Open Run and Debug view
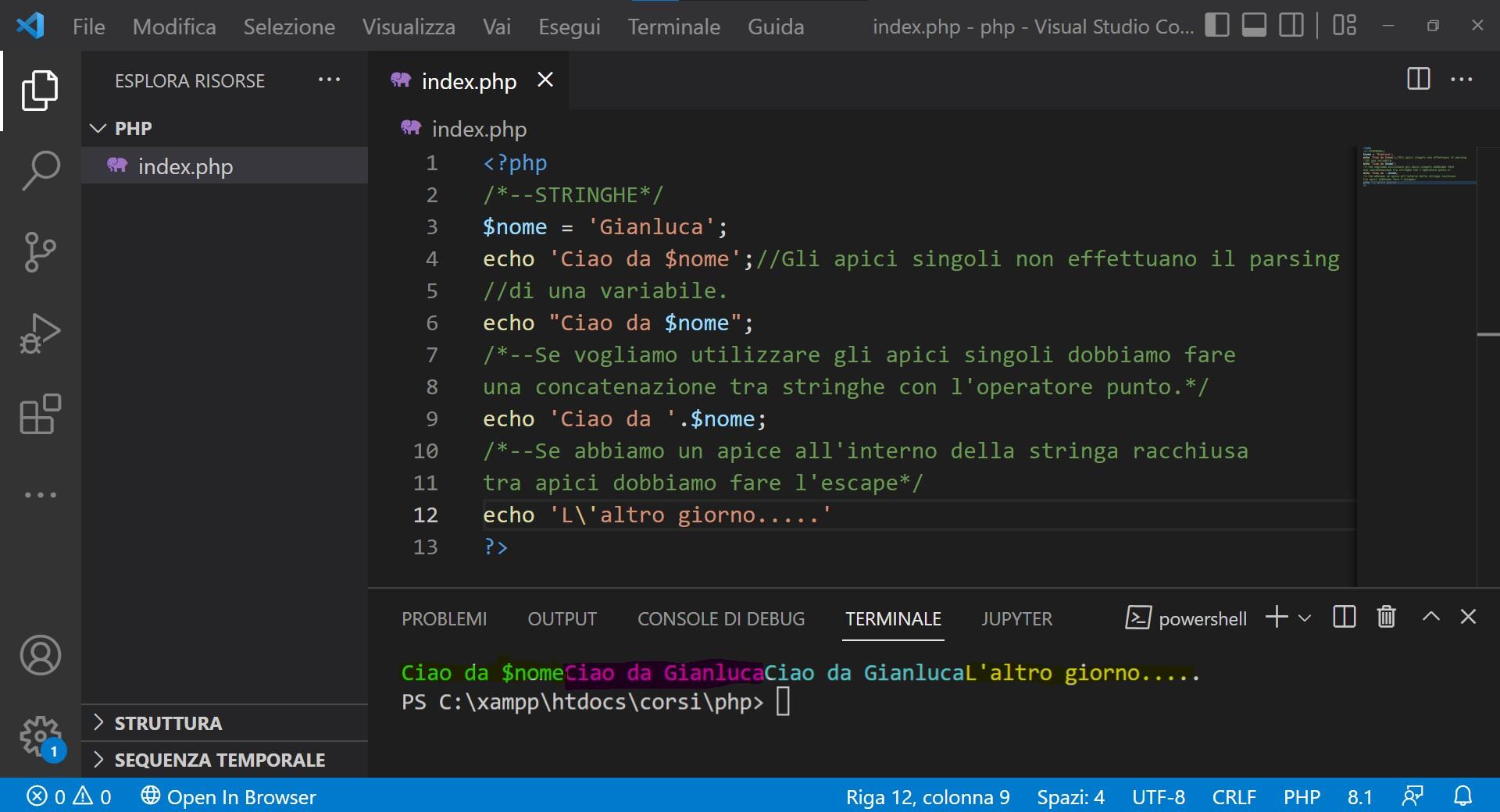Screen dimensions: 1500x812 point(40,333)
